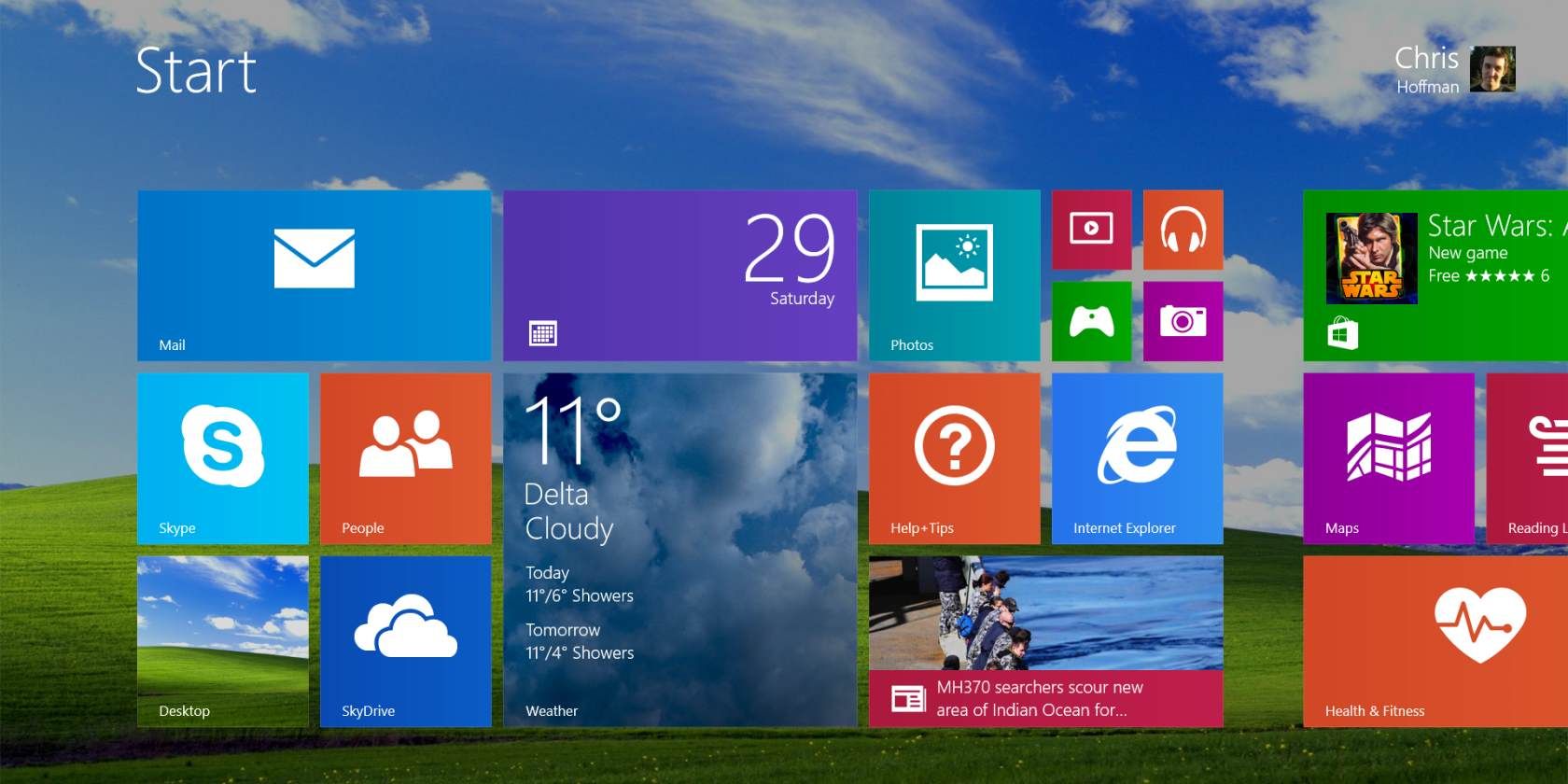Open the Xbox Games controller tile
The image size is (1568, 784).
[1091, 321]
